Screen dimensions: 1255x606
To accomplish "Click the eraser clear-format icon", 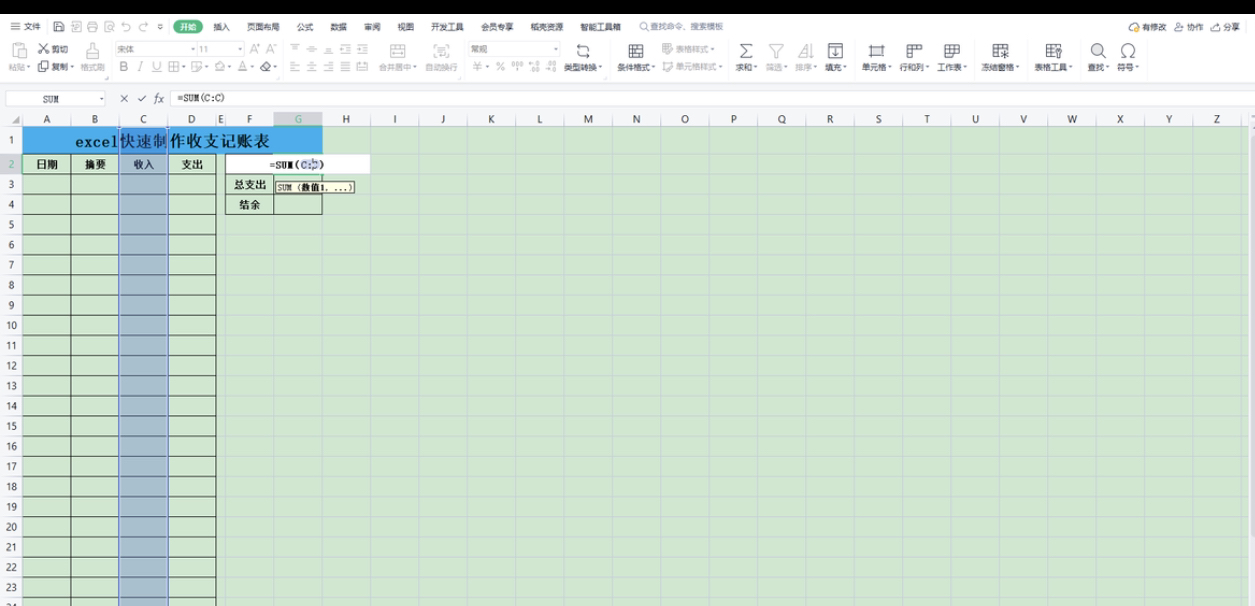I will 265,67.
